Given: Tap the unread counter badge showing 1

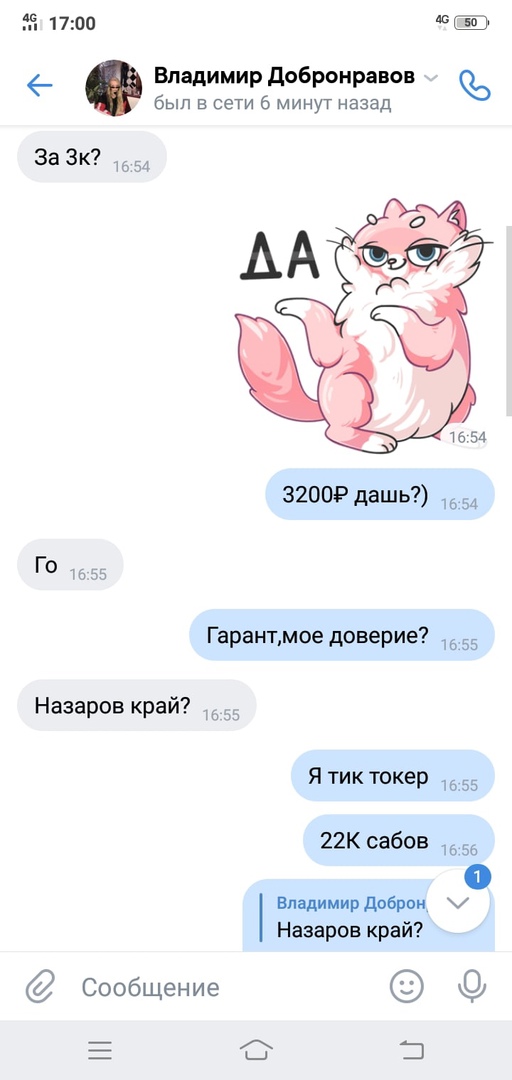Looking at the screenshot, I should click(x=477, y=878).
